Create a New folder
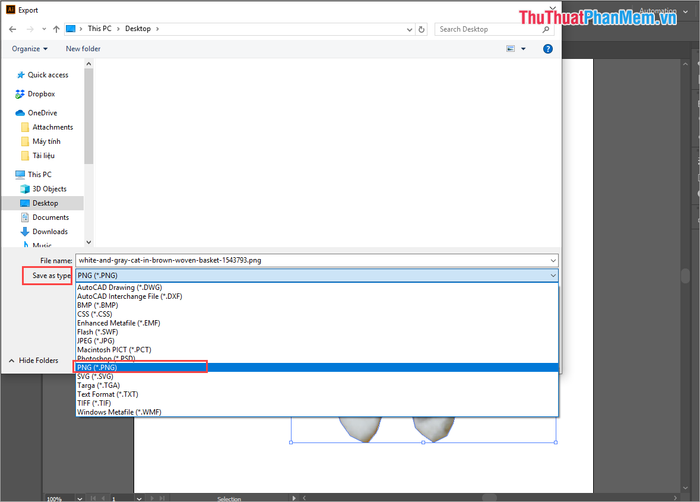Viewport: 700px width, 502px height. click(83, 49)
